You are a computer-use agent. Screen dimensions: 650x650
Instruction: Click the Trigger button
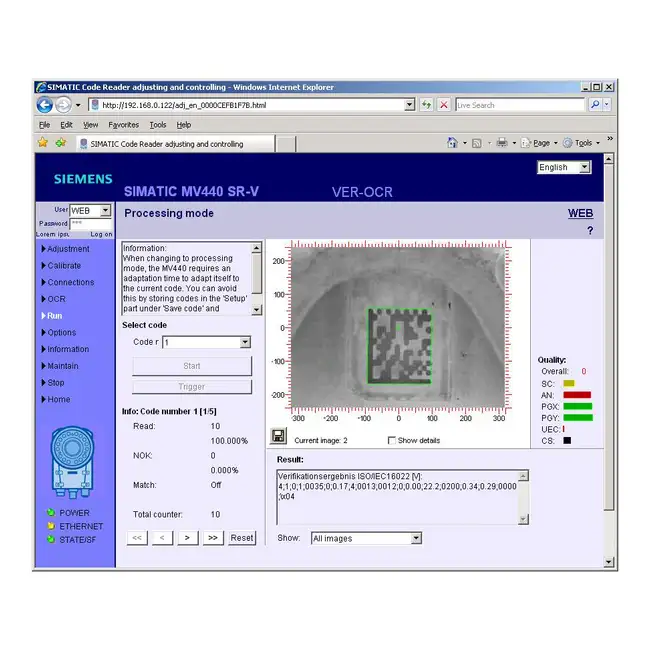click(x=192, y=387)
